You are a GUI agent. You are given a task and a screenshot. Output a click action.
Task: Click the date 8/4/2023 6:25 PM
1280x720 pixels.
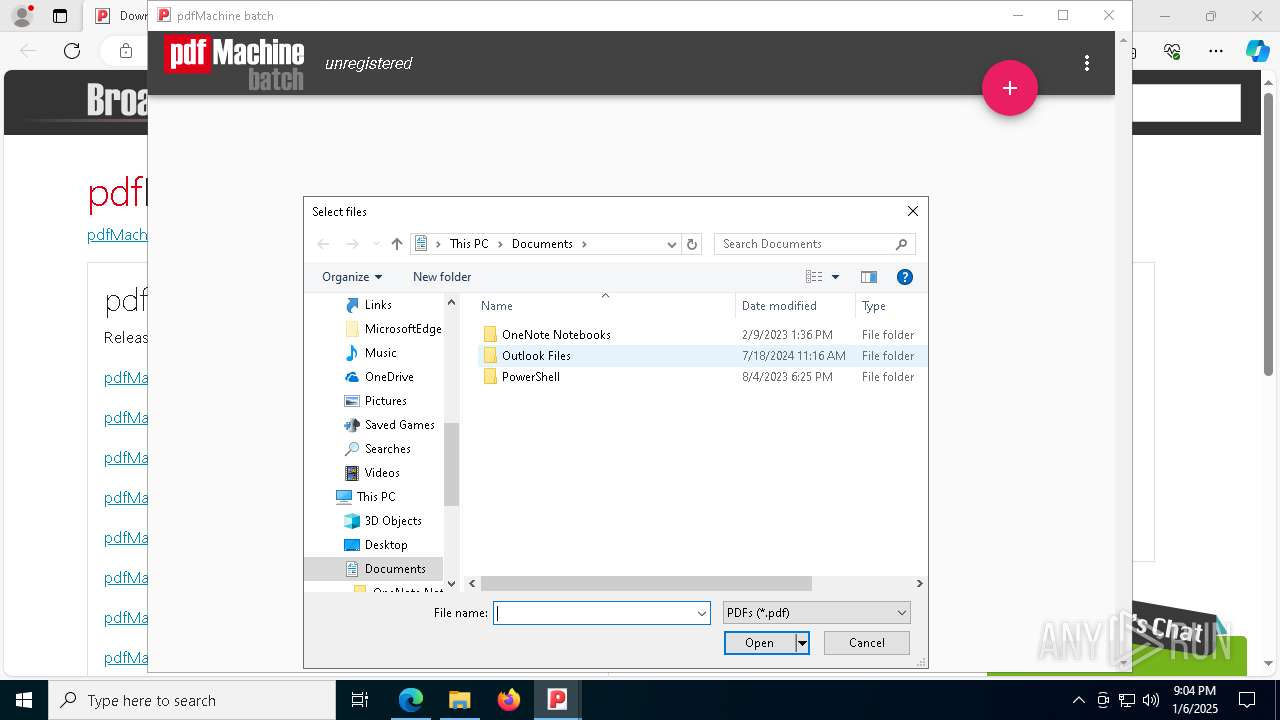click(787, 377)
